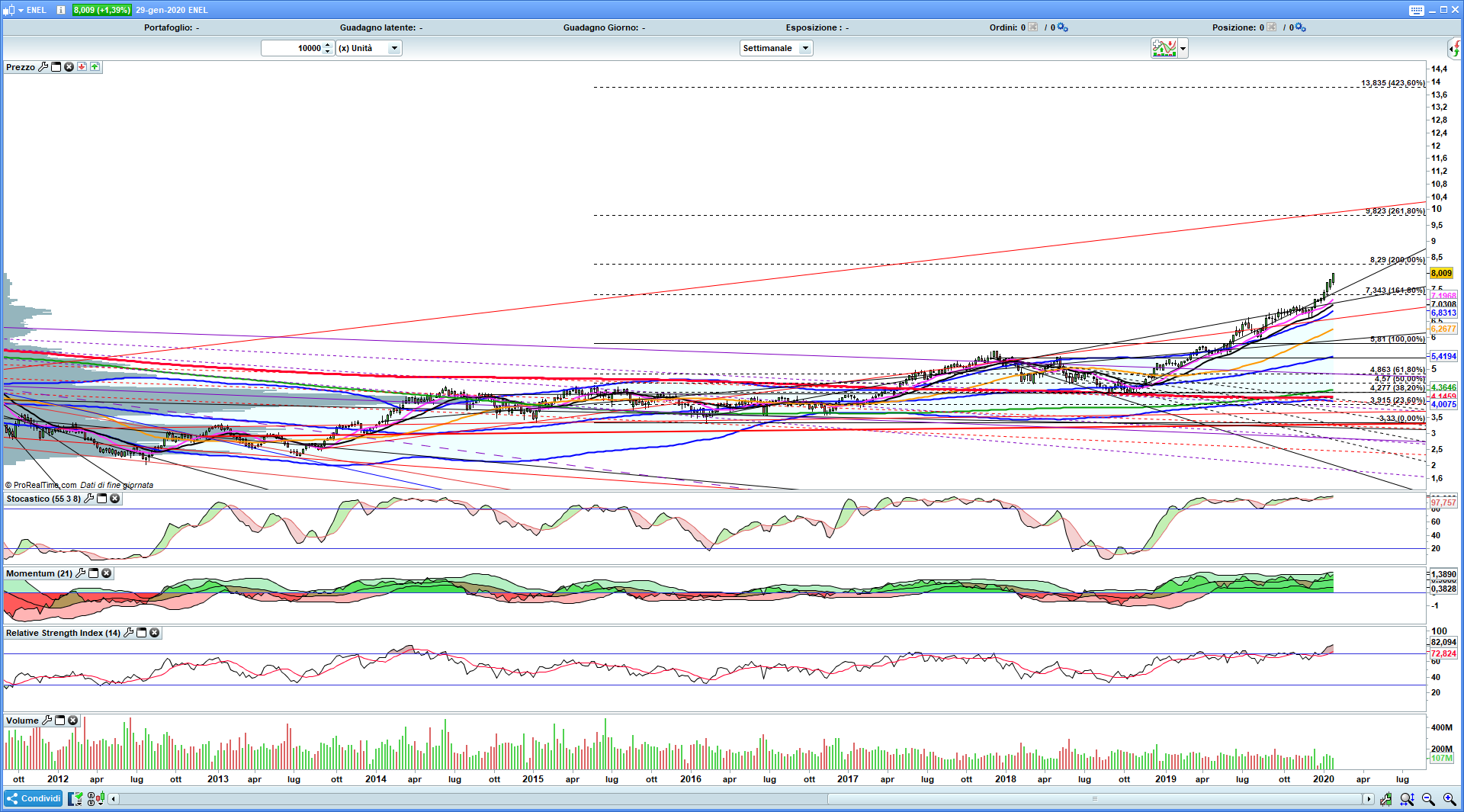Move the Prezzo panel up with green arrow
The width and height of the screenshot is (1464, 812).
point(95,67)
